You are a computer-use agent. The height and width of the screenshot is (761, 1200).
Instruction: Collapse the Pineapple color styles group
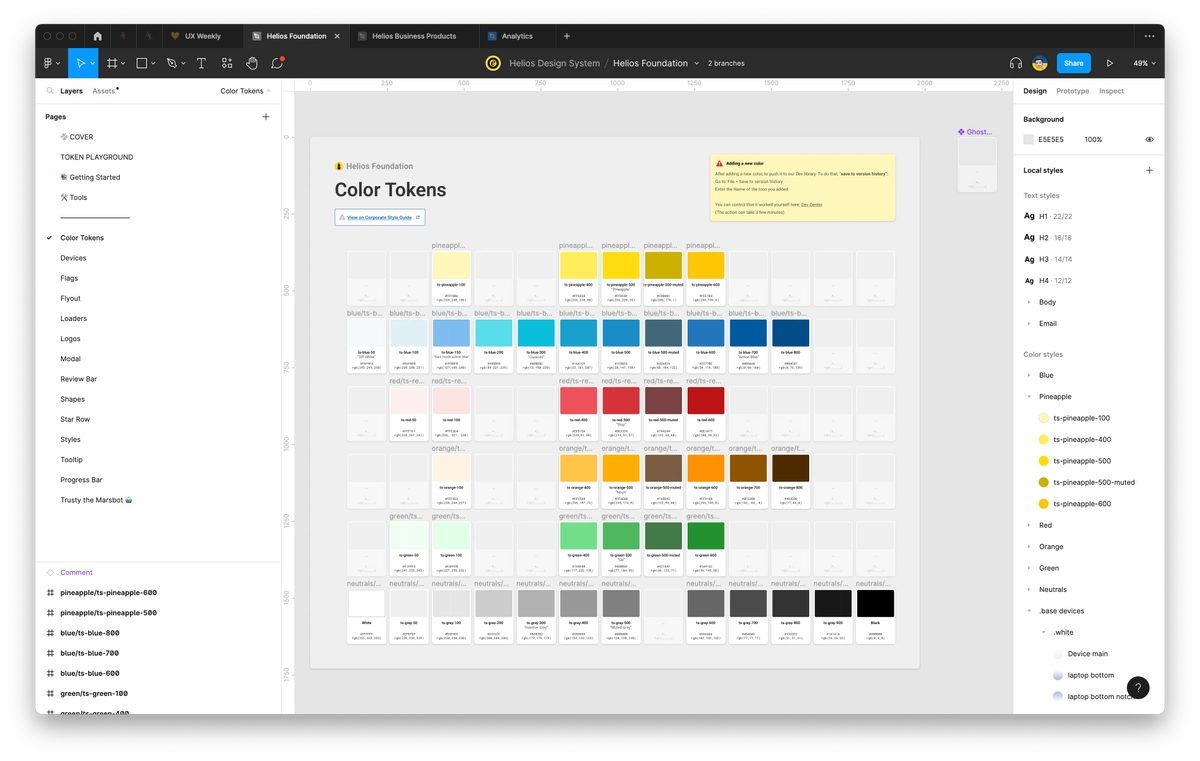click(1030, 396)
